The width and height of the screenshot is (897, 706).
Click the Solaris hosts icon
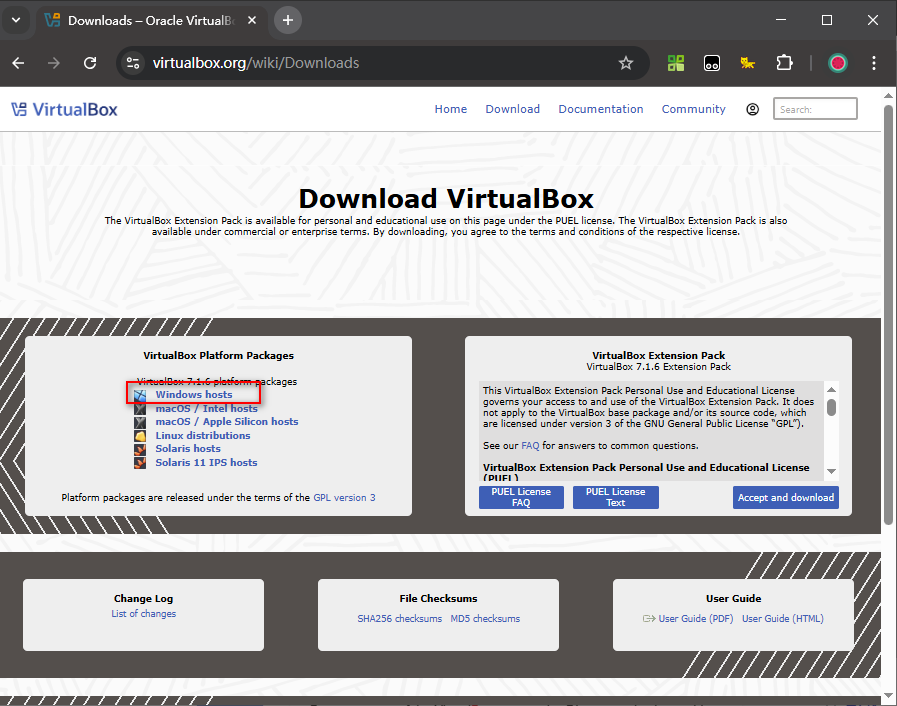click(140, 449)
